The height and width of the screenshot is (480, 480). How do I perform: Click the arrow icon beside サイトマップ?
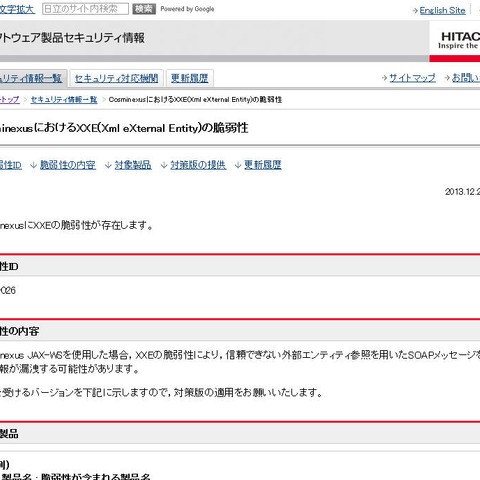[x=384, y=78]
